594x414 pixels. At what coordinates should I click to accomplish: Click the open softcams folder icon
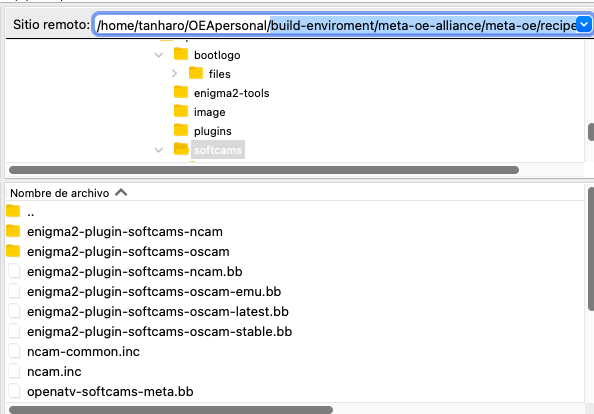(x=181, y=149)
